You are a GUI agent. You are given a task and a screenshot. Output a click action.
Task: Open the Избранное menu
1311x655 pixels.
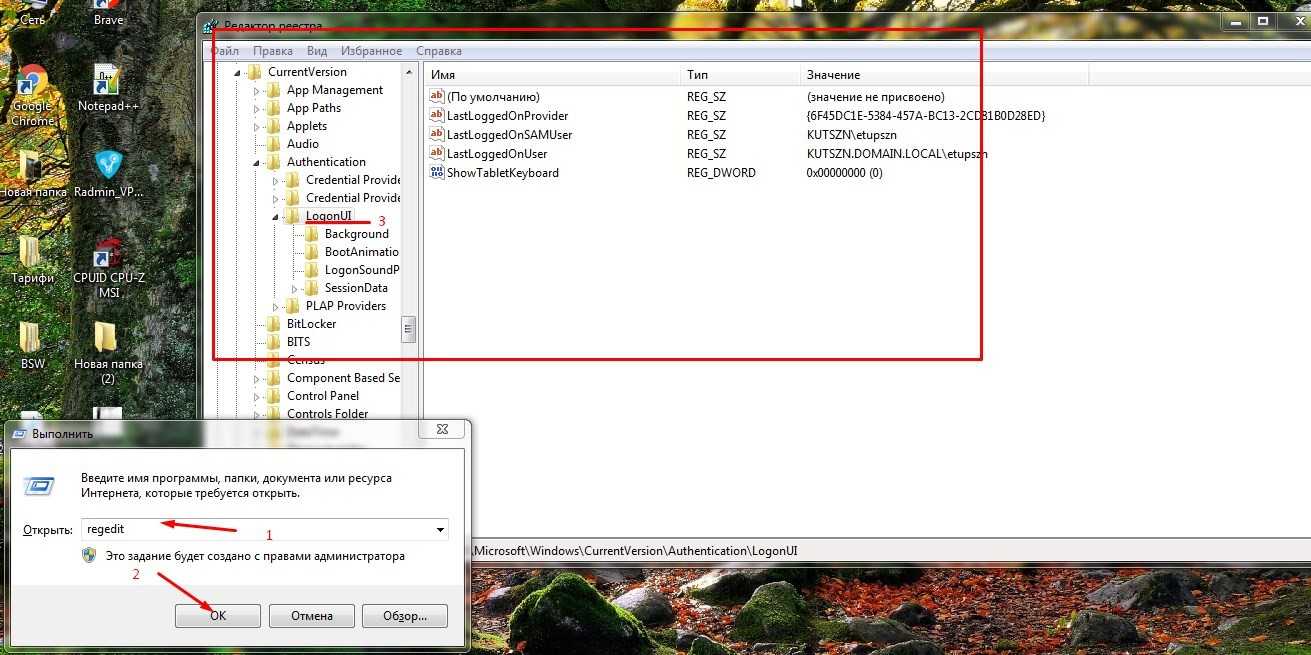click(371, 51)
